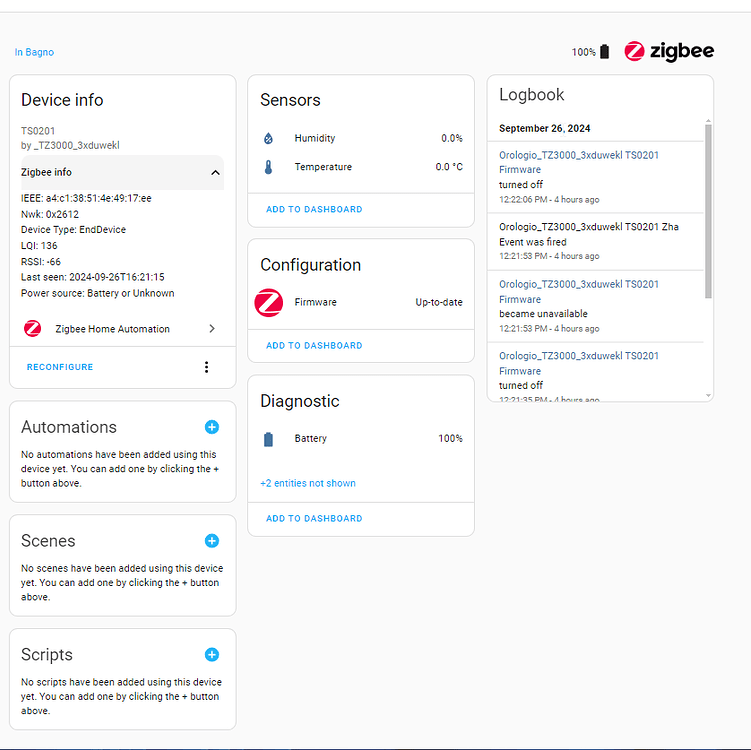The width and height of the screenshot is (751, 750).
Task: Open Zigbee Home Automation integration chevron
Action: click(x=212, y=329)
